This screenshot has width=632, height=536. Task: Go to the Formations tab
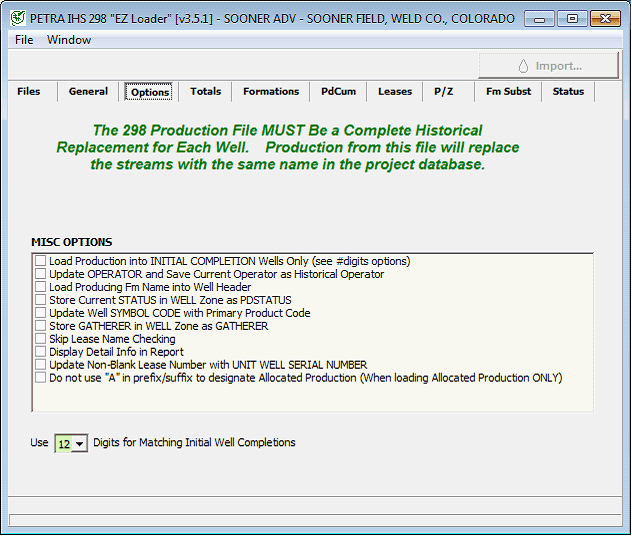[271, 91]
